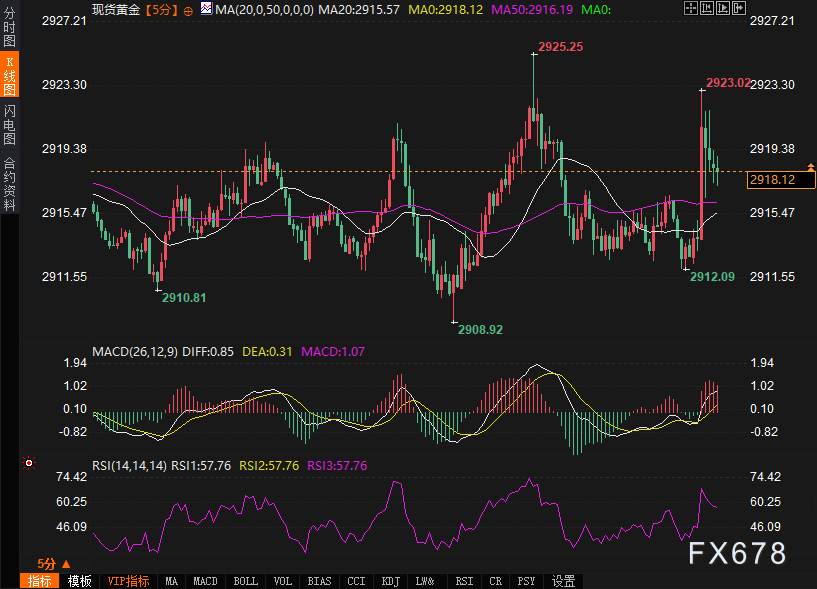
Task: Click the MA chart indicator icon
Action: click(x=205, y=9)
